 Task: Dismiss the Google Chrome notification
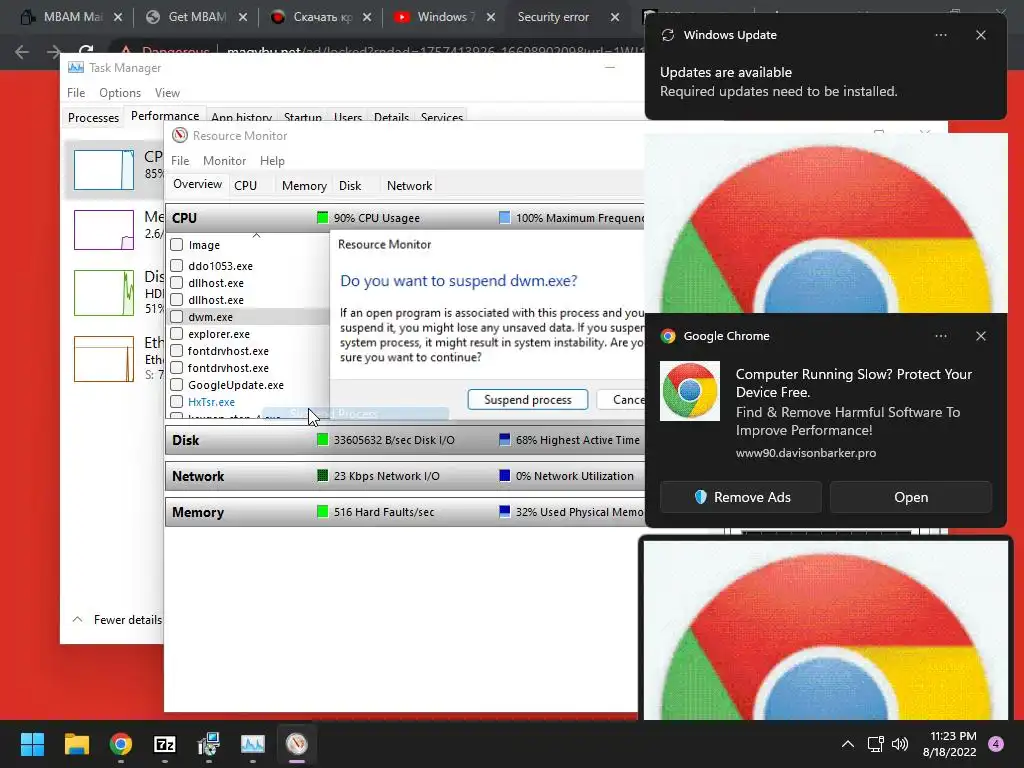click(x=981, y=336)
